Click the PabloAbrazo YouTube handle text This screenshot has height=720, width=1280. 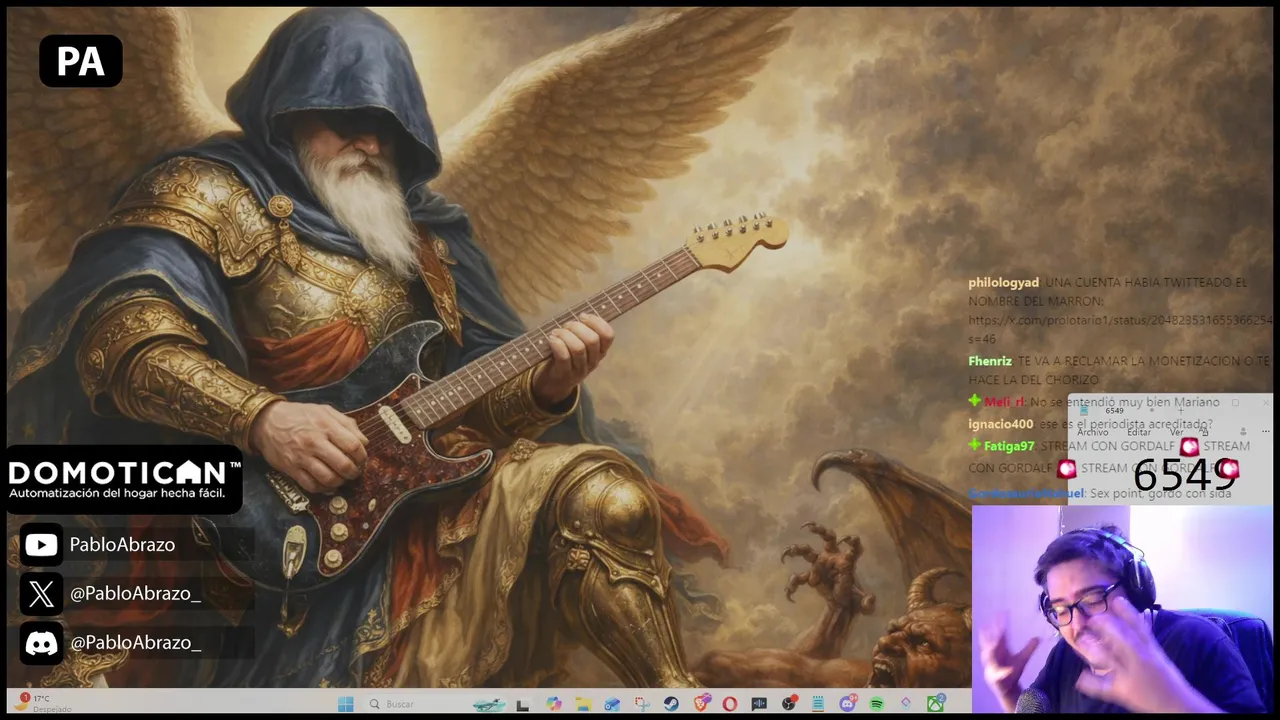tap(122, 545)
